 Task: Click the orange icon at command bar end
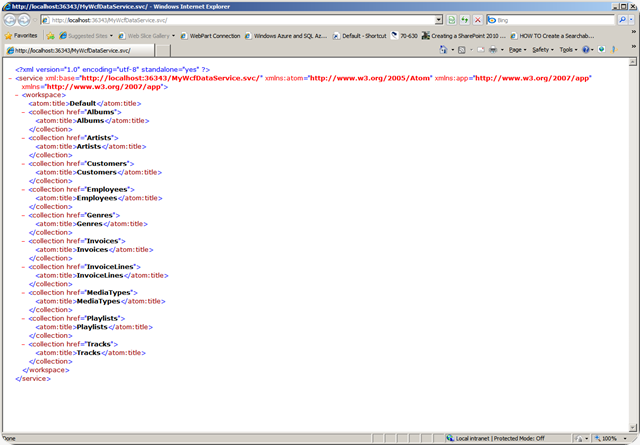613,50
